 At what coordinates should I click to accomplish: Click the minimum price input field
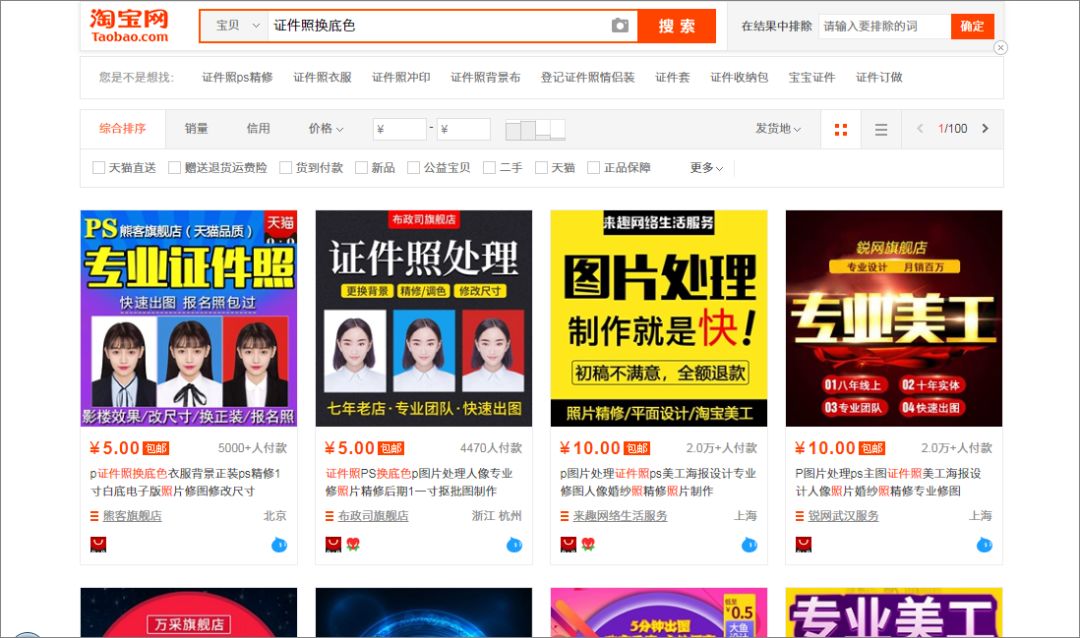coord(400,128)
